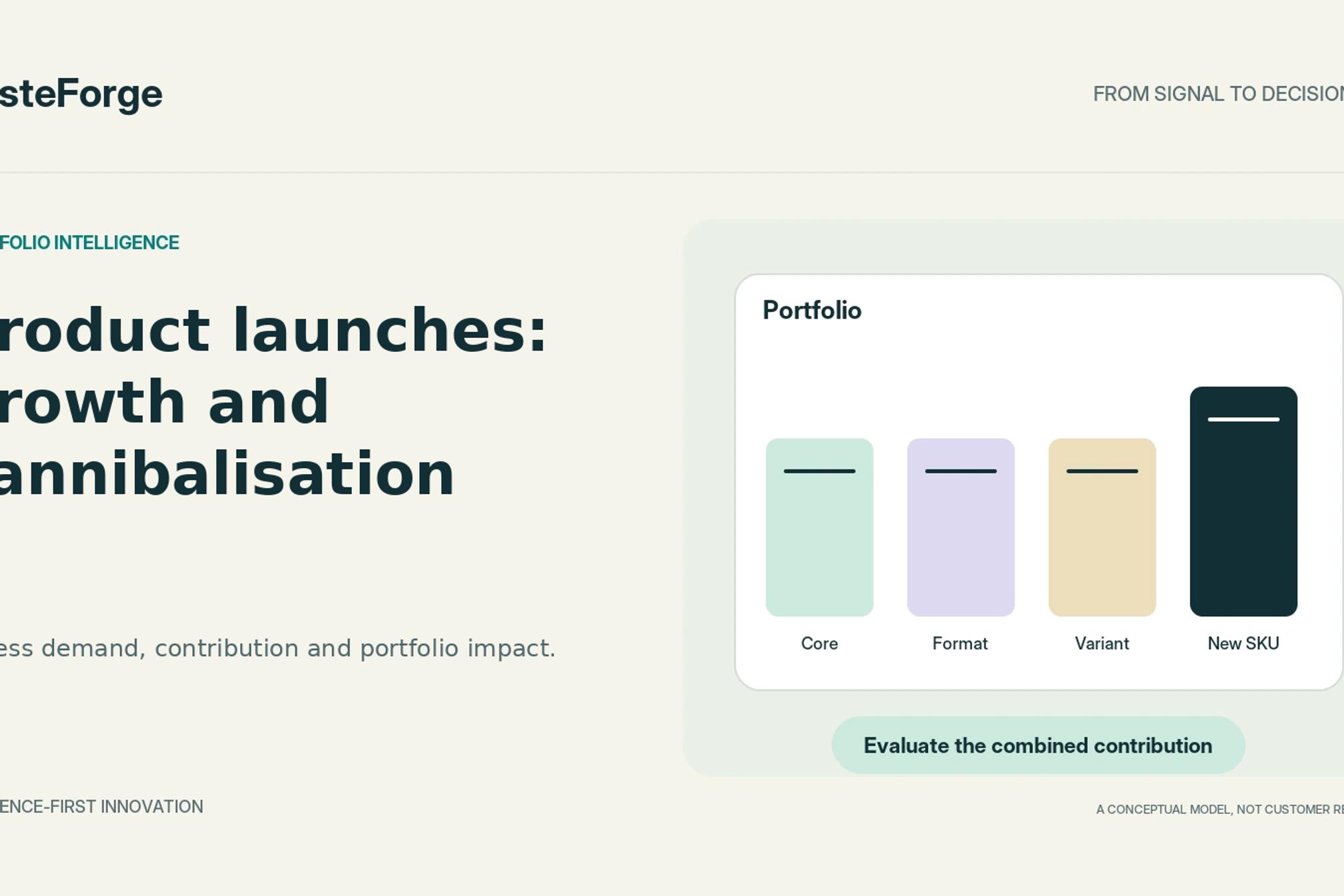1344x896 pixels.
Task: Click the 'Core' bar label
Action: pos(819,643)
